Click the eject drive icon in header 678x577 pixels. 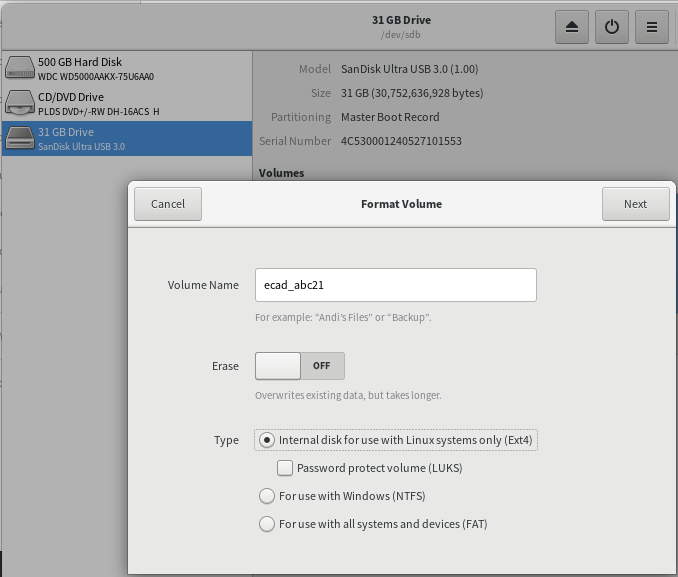pos(572,28)
